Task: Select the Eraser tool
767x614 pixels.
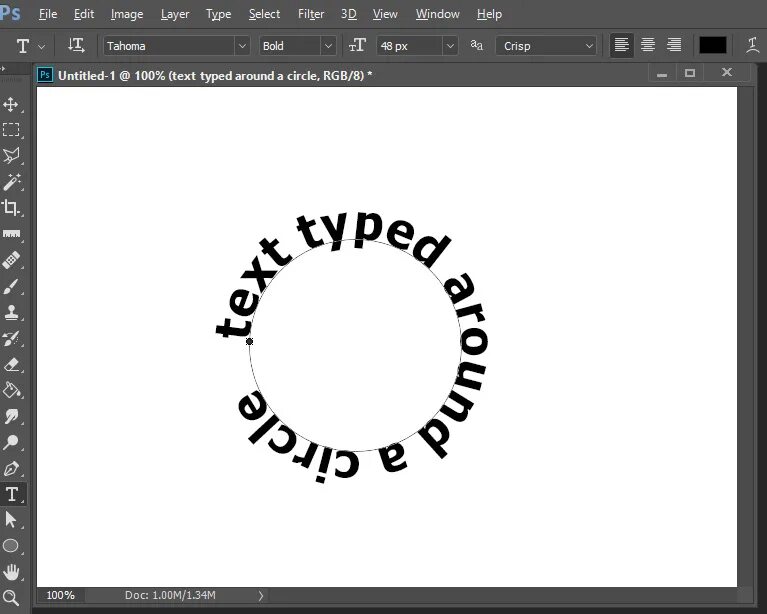Action: 11,364
